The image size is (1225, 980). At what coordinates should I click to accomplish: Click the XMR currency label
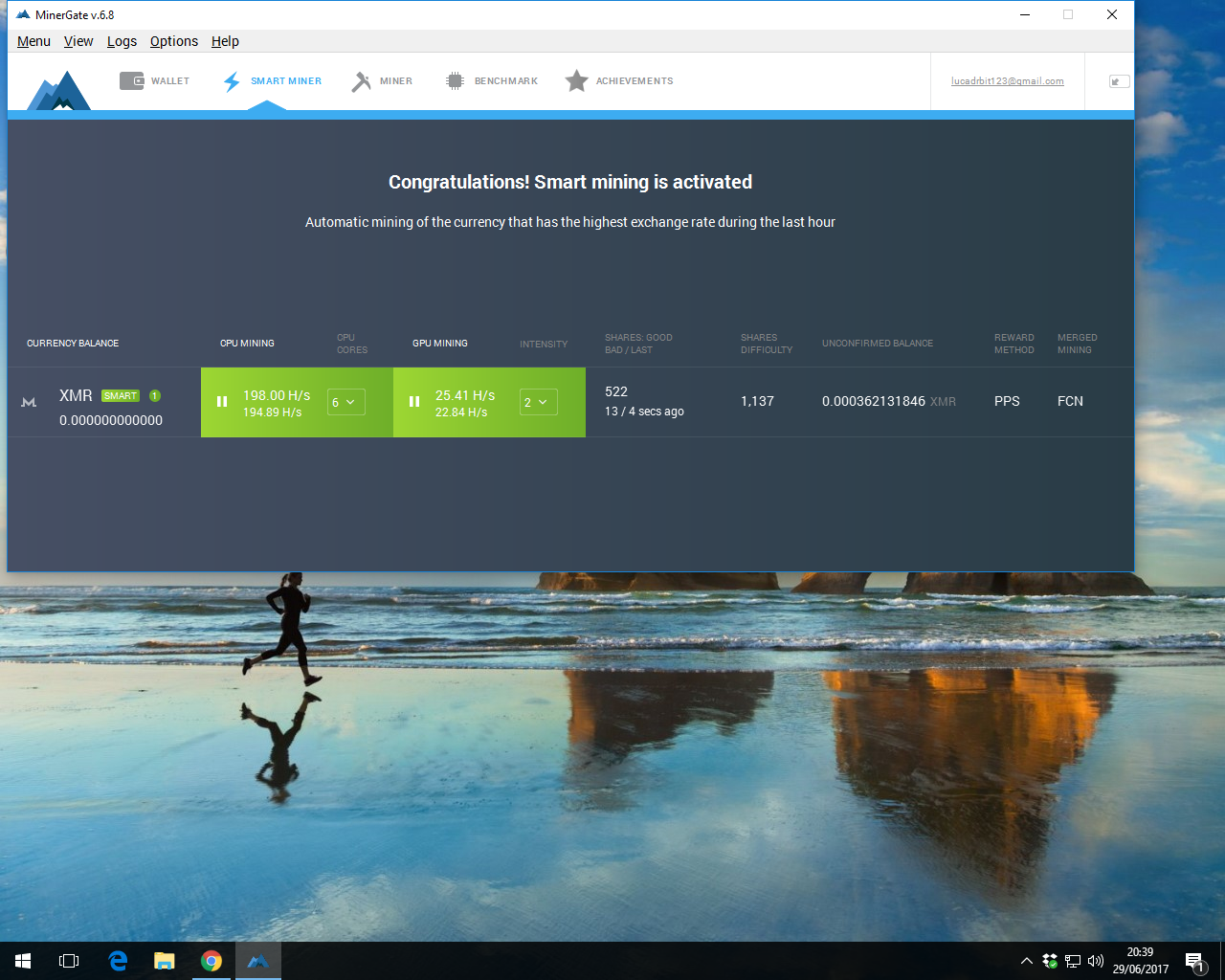[76, 395]
